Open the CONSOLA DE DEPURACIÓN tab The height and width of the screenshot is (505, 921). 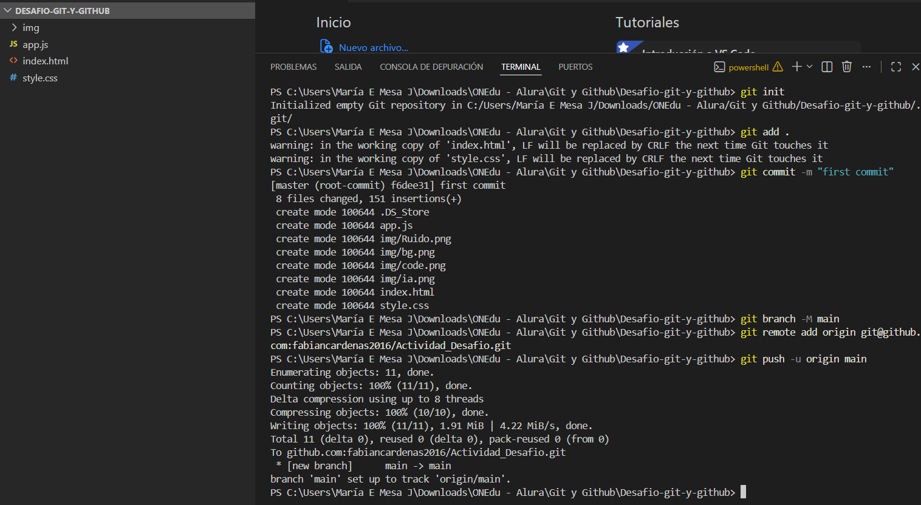tap(431, 67)
